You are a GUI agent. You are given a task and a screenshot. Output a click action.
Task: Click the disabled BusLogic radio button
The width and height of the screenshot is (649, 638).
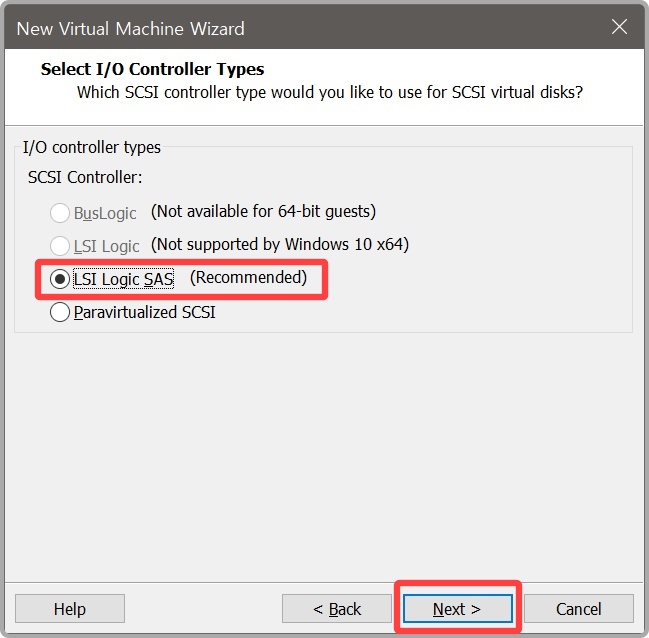(60, 213)
